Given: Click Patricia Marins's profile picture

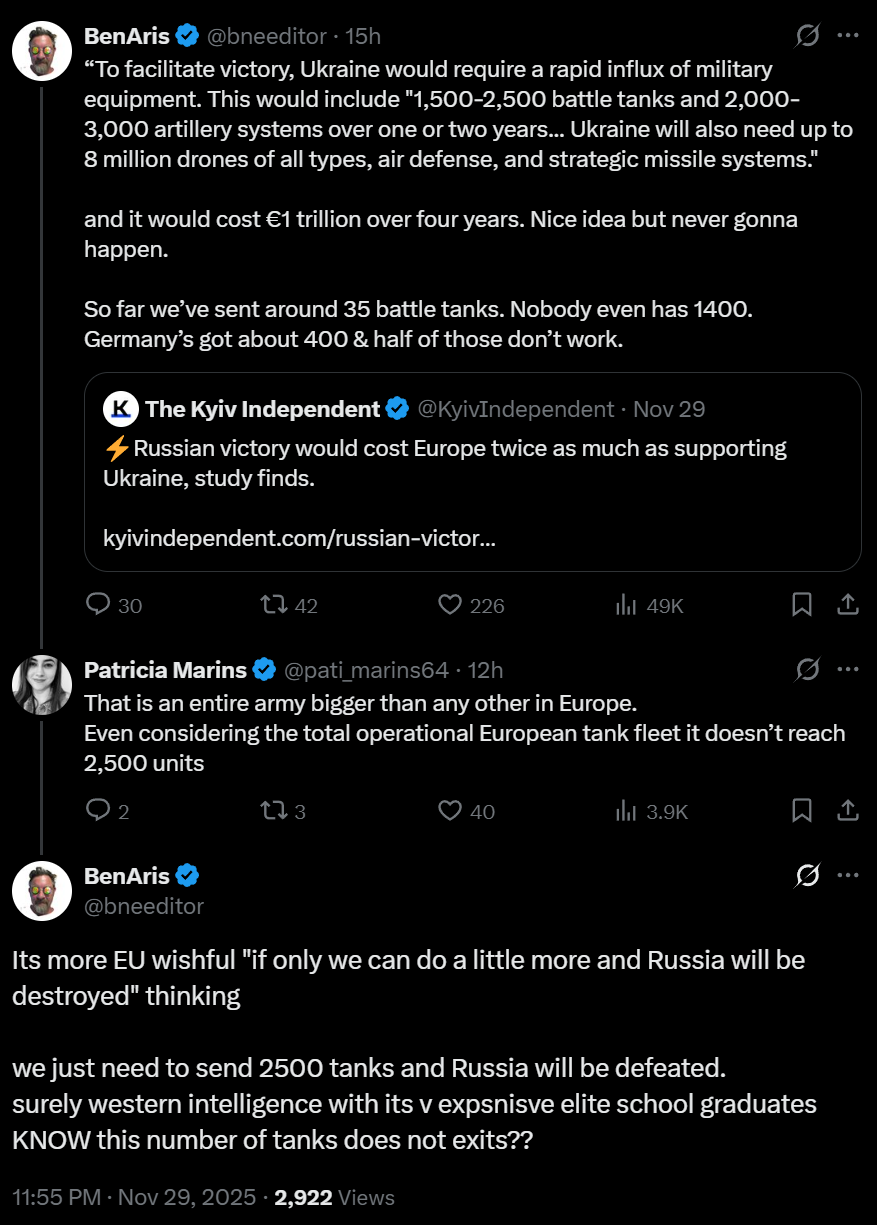Looking at the screenshot, I should 42,685.
